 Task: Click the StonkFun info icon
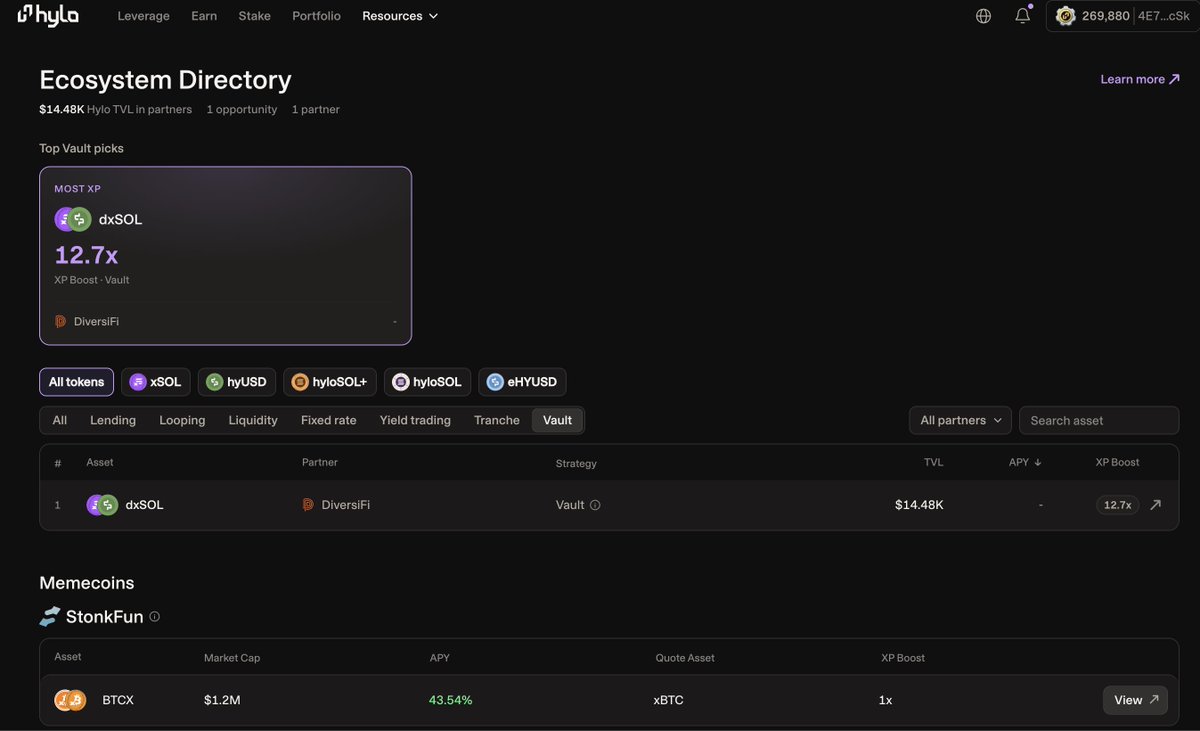pyautogui.click(x=154, y=617)
